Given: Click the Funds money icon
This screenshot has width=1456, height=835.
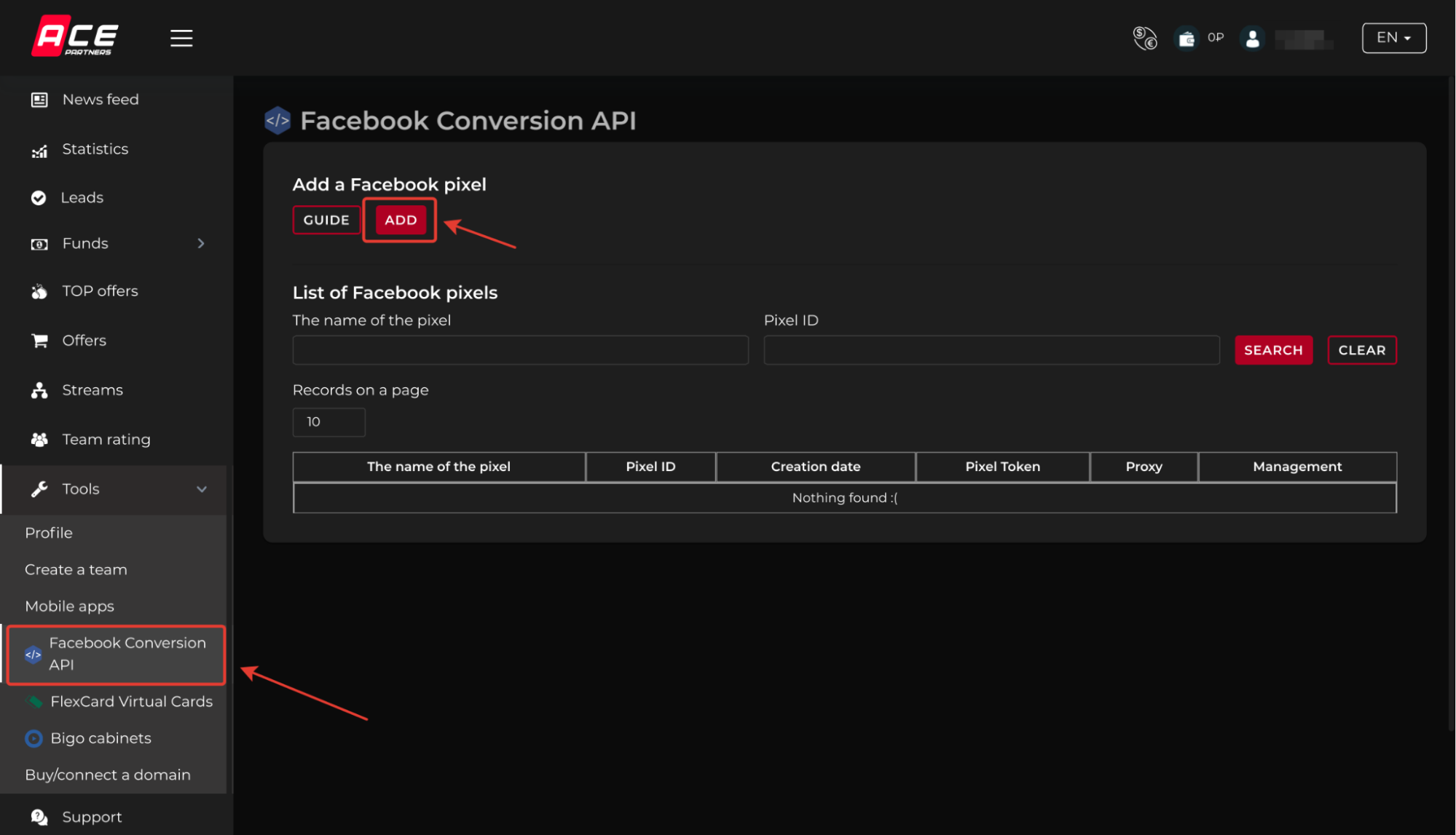Looking at the screenshot, I should coord(39,244).
